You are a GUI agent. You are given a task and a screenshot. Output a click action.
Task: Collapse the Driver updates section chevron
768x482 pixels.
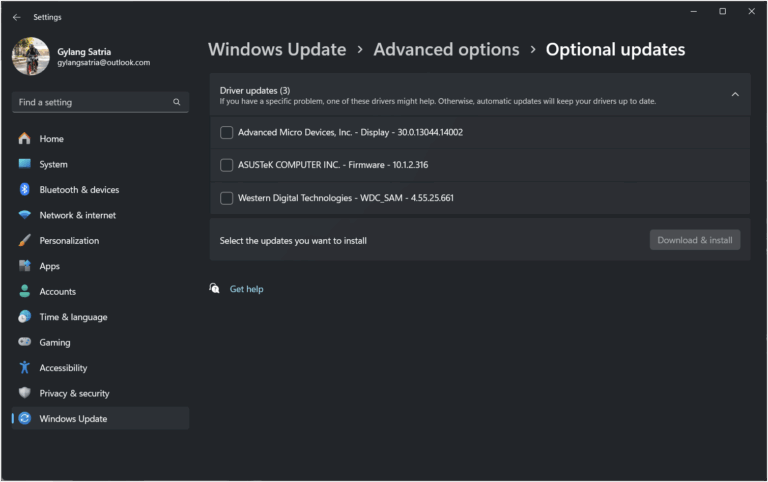735,95
